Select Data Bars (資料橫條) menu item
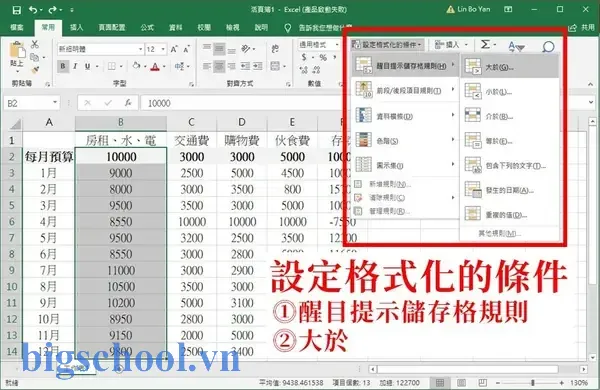The height and width of the screenshot is (390, 600). 405,116
